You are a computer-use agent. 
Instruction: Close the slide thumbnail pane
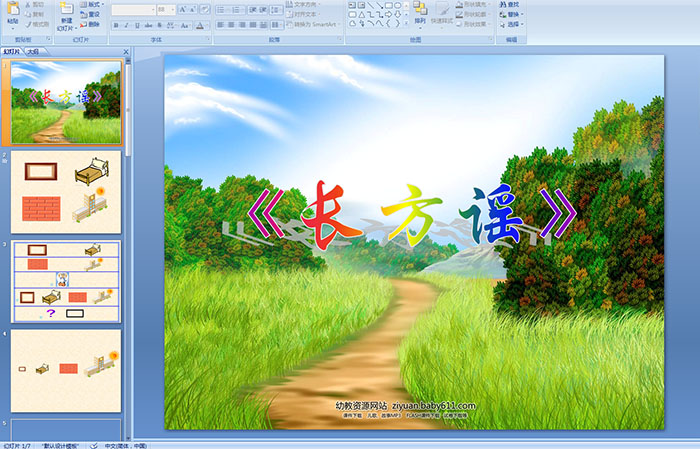pos(126,52)
